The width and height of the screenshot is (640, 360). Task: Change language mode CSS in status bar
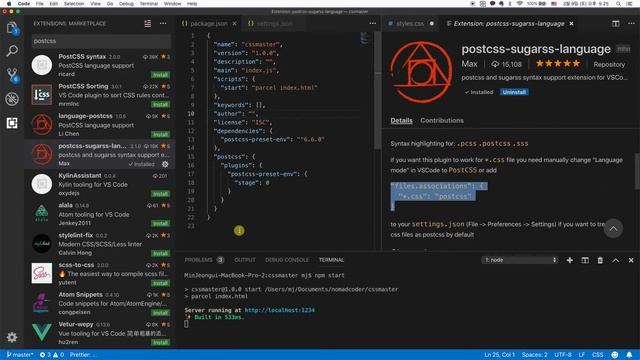(x=598, y=355)
